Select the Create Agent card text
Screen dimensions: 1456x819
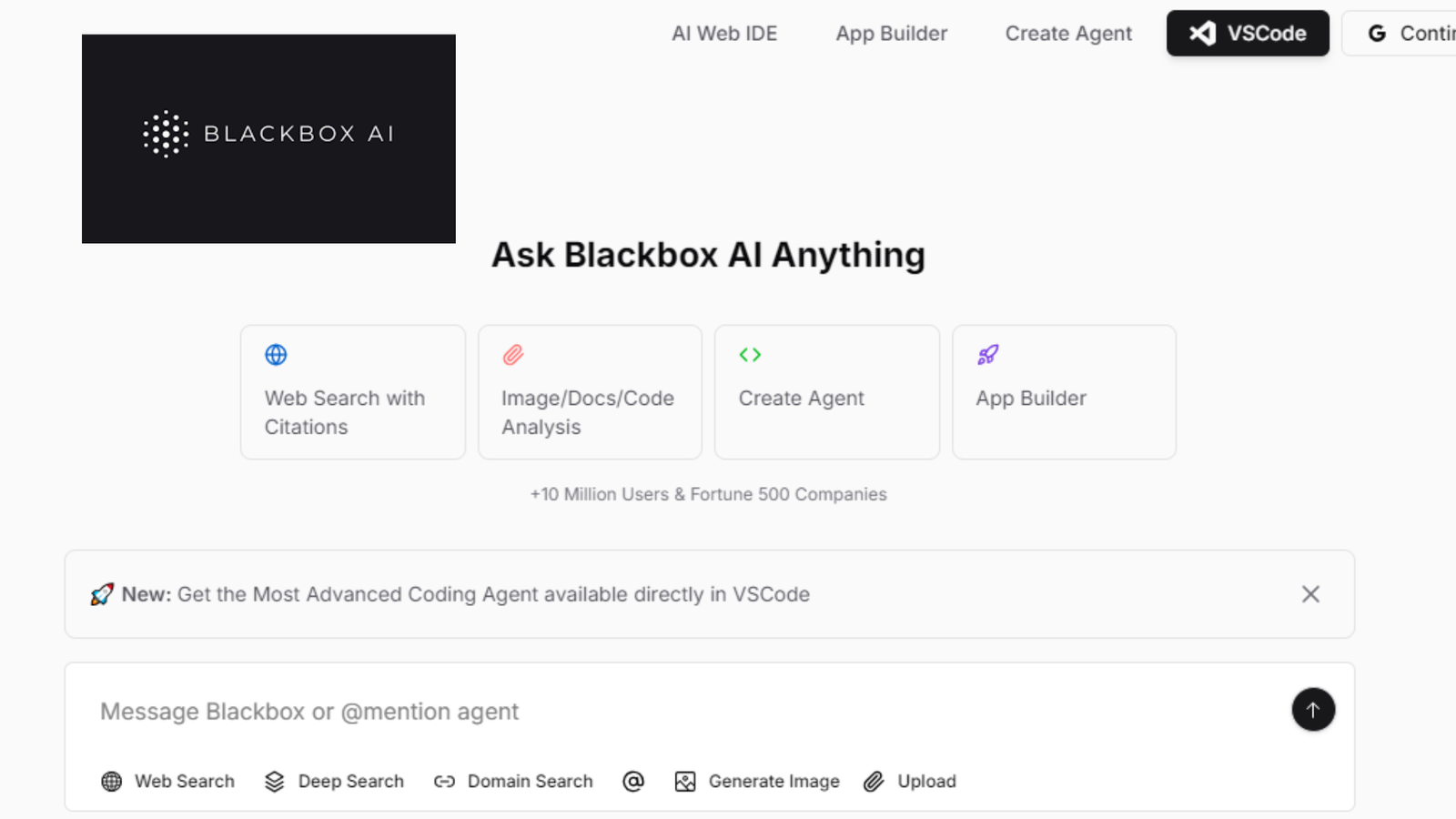(801, 399)
